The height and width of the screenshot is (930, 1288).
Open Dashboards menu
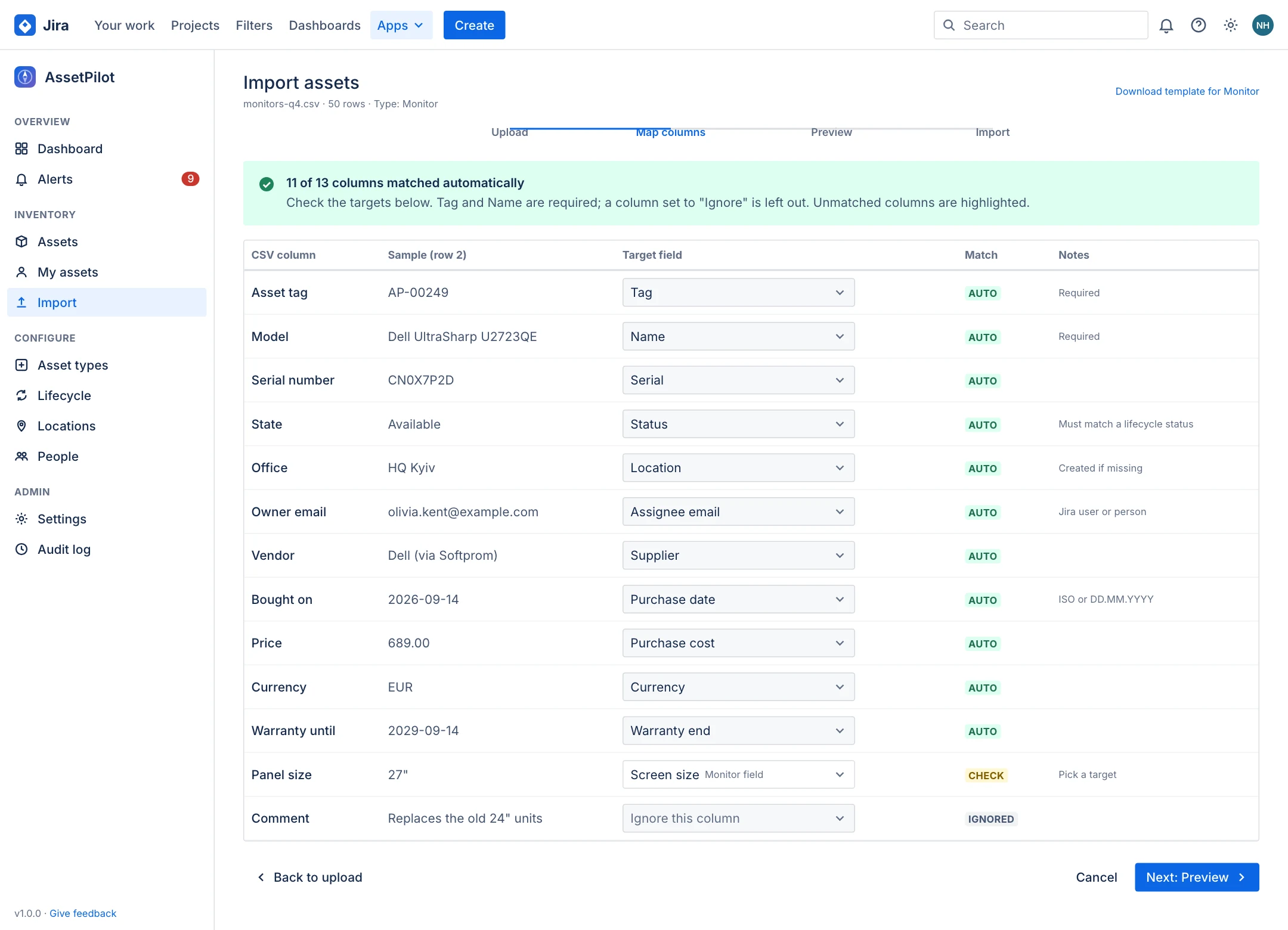pyautogui.click(x=325, y=25)
